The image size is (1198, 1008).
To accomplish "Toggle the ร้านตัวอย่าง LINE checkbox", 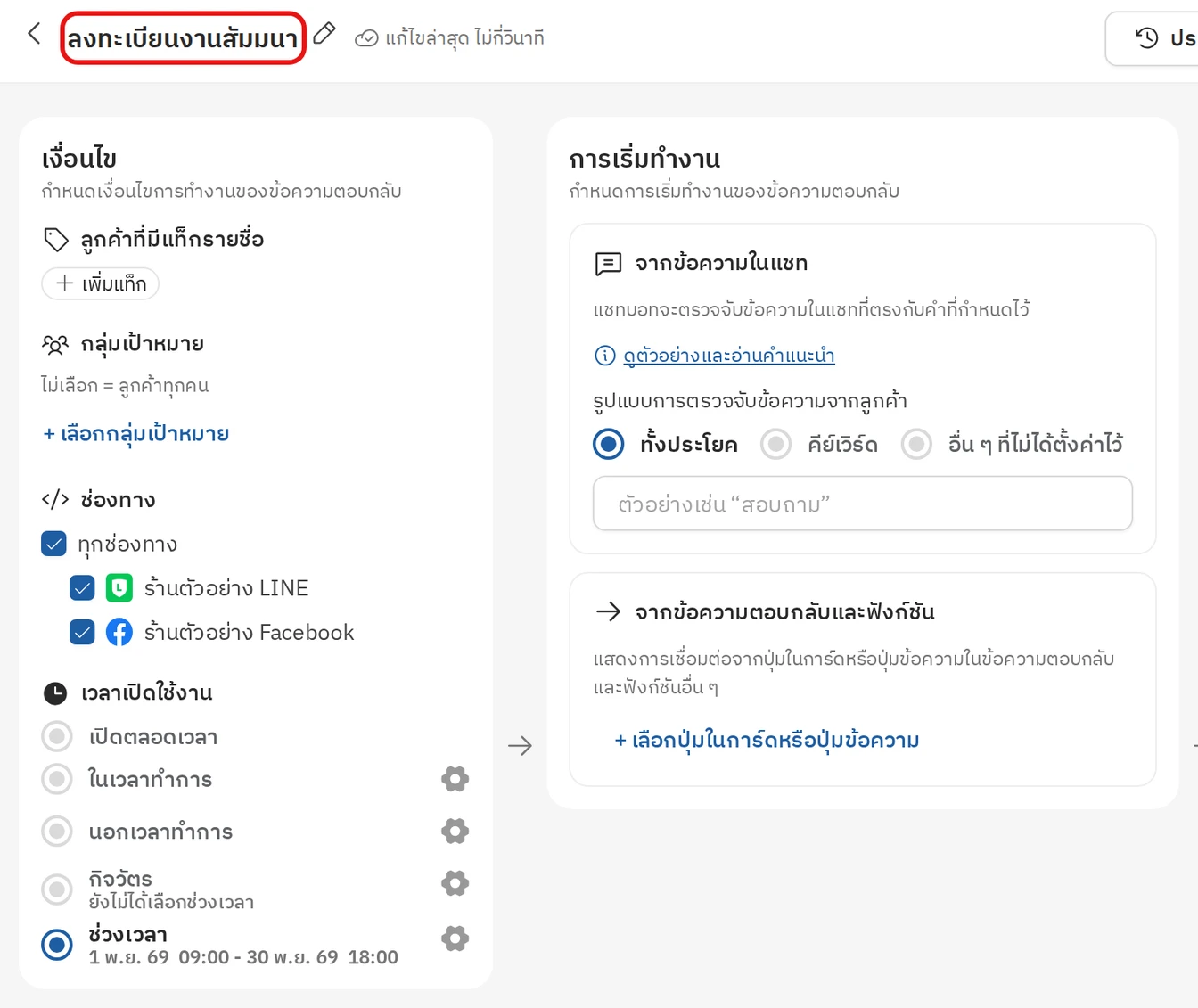I will (x=82, y=588).
